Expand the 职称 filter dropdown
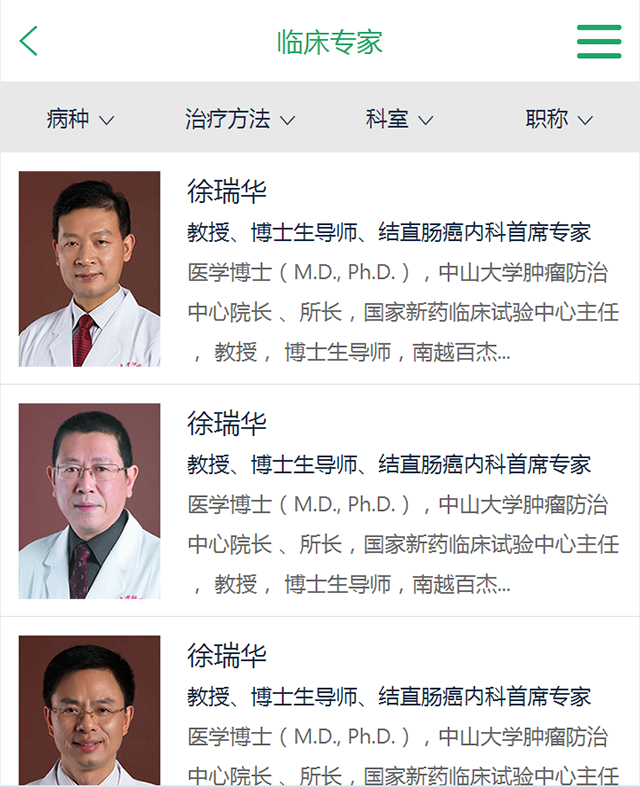640x787 pixels. (x=559, y=119)
